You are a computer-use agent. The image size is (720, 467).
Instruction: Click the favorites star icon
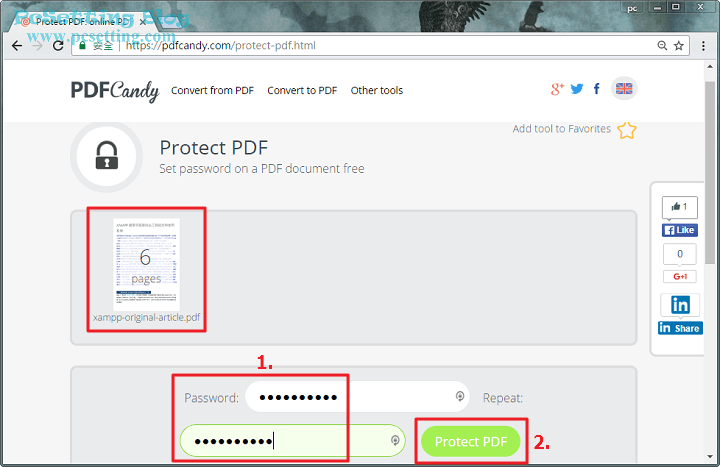pos(627,130)
